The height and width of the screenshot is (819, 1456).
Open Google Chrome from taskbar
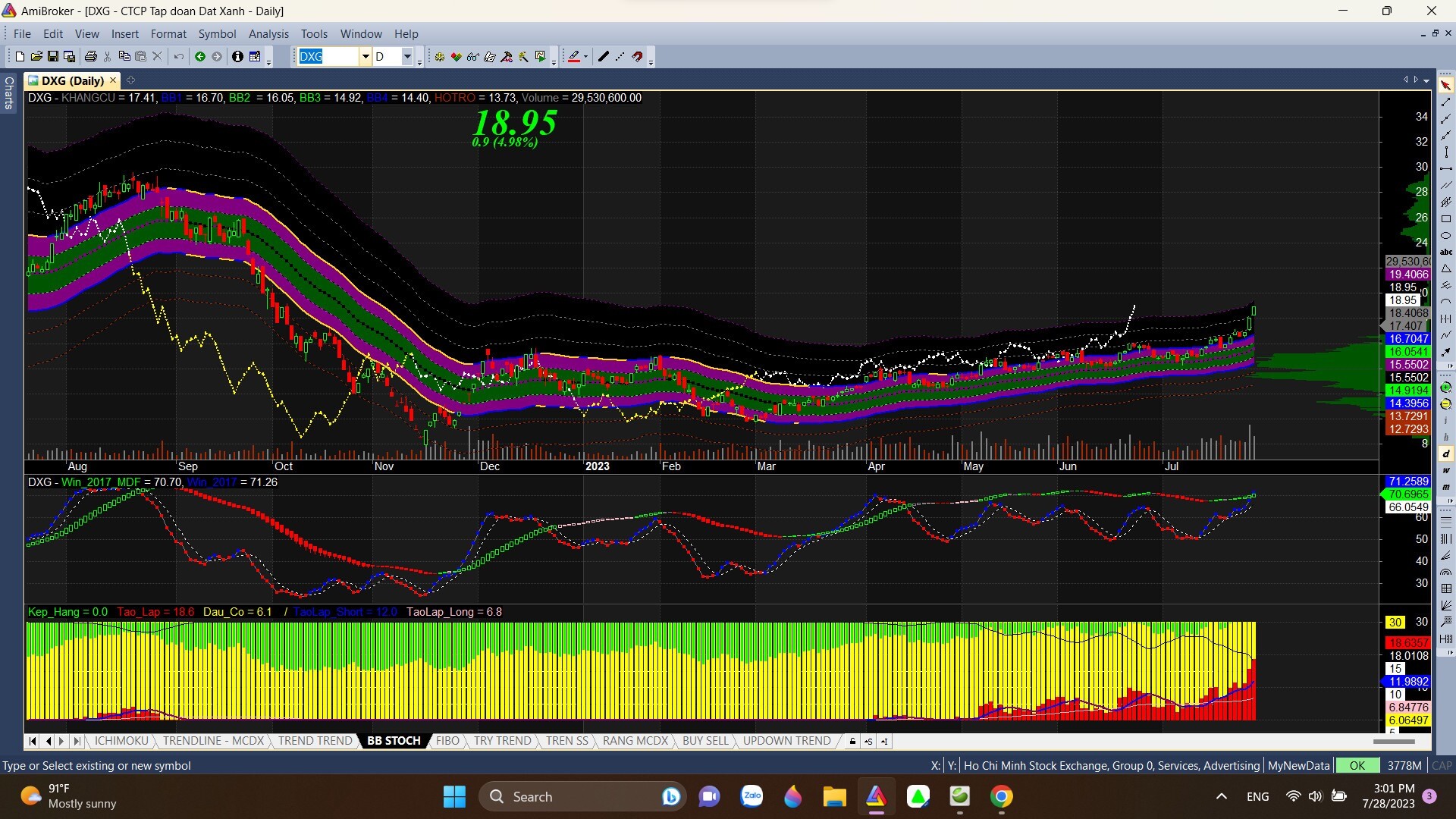(1002, 797)
